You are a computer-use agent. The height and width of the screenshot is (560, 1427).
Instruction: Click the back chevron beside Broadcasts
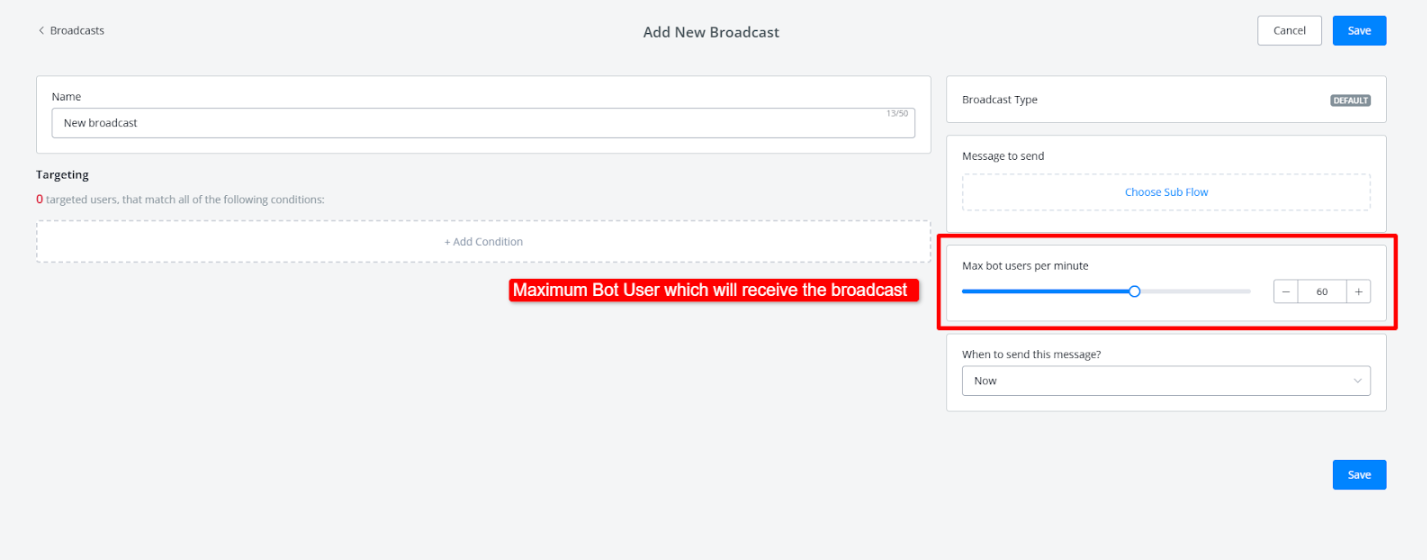pyautogui.click(x=41, y=31)
